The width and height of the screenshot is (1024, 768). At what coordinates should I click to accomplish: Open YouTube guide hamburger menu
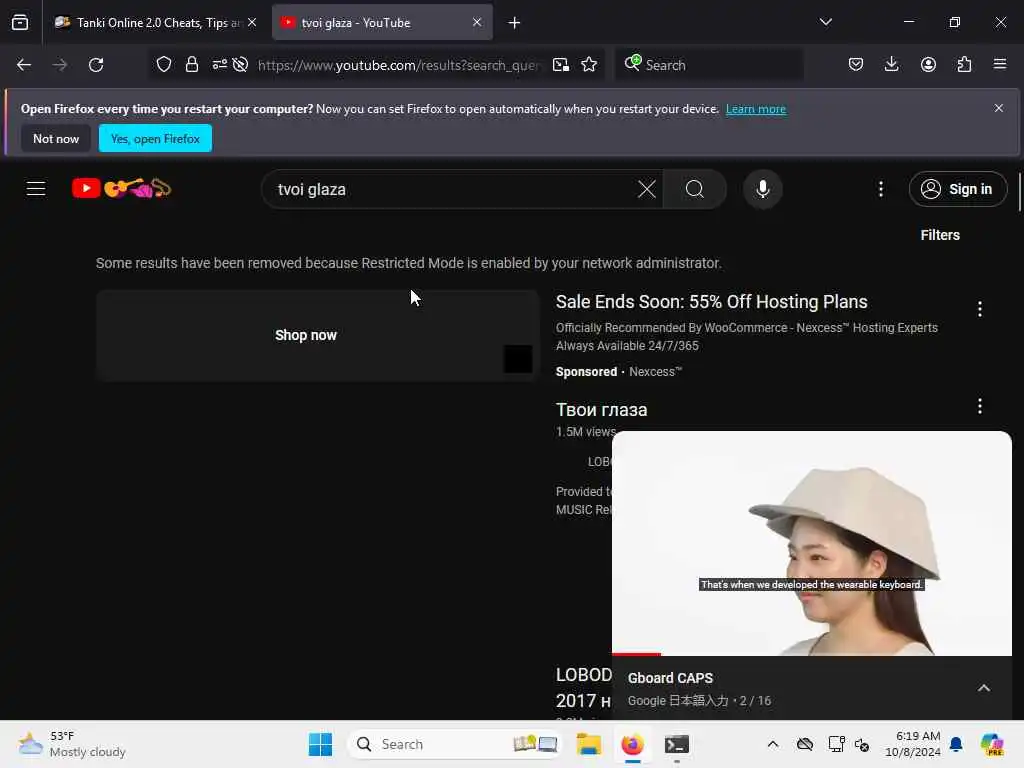[36, 189]
